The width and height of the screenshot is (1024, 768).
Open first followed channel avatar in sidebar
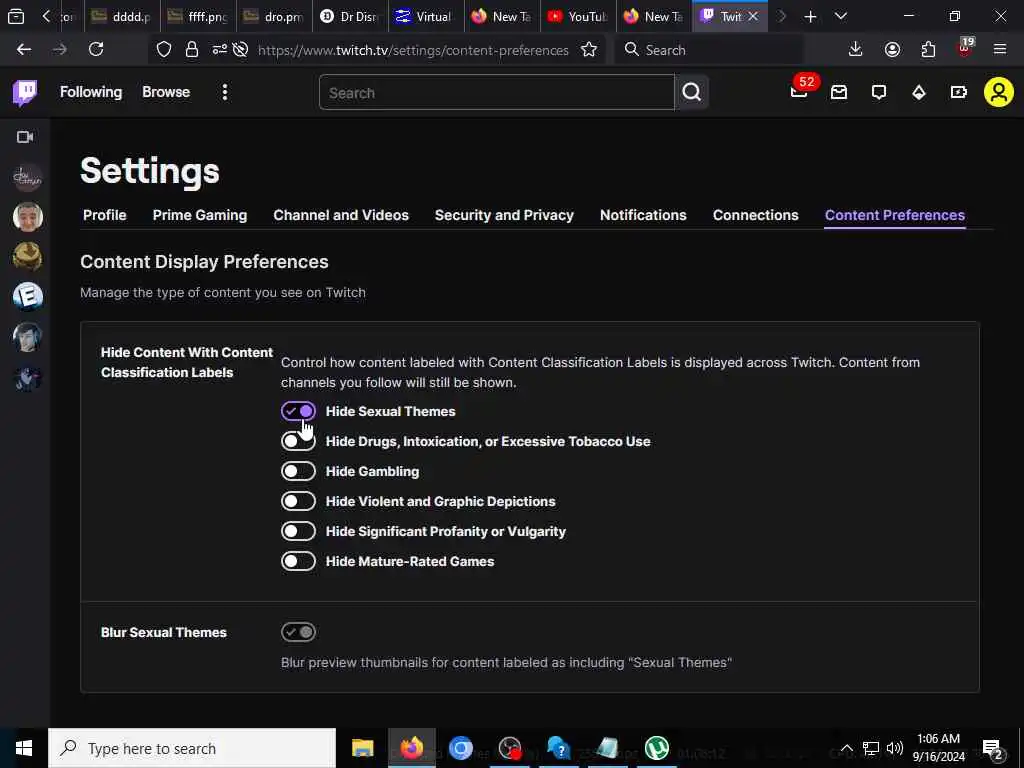point(27,177)
